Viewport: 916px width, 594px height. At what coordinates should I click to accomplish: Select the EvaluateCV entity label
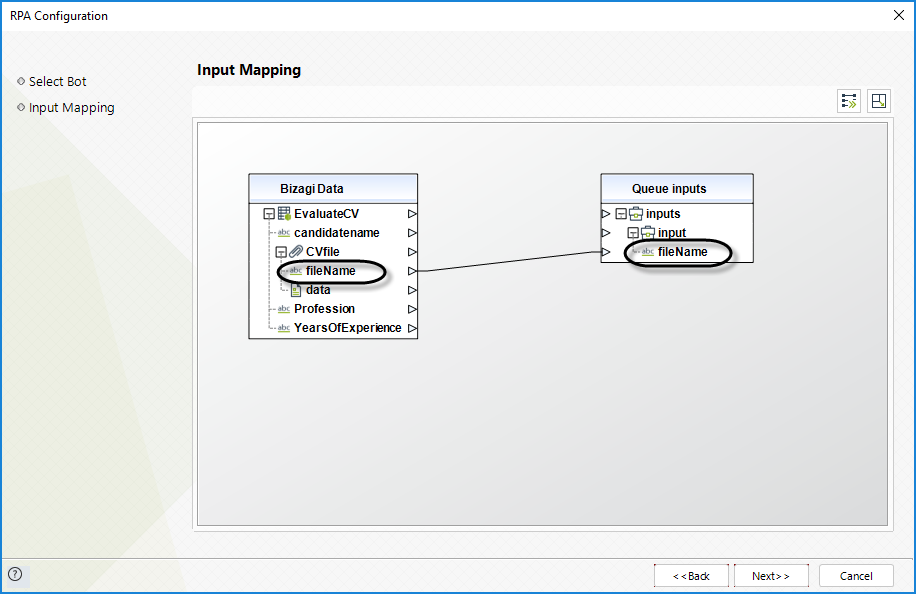(x=326, y=214)
